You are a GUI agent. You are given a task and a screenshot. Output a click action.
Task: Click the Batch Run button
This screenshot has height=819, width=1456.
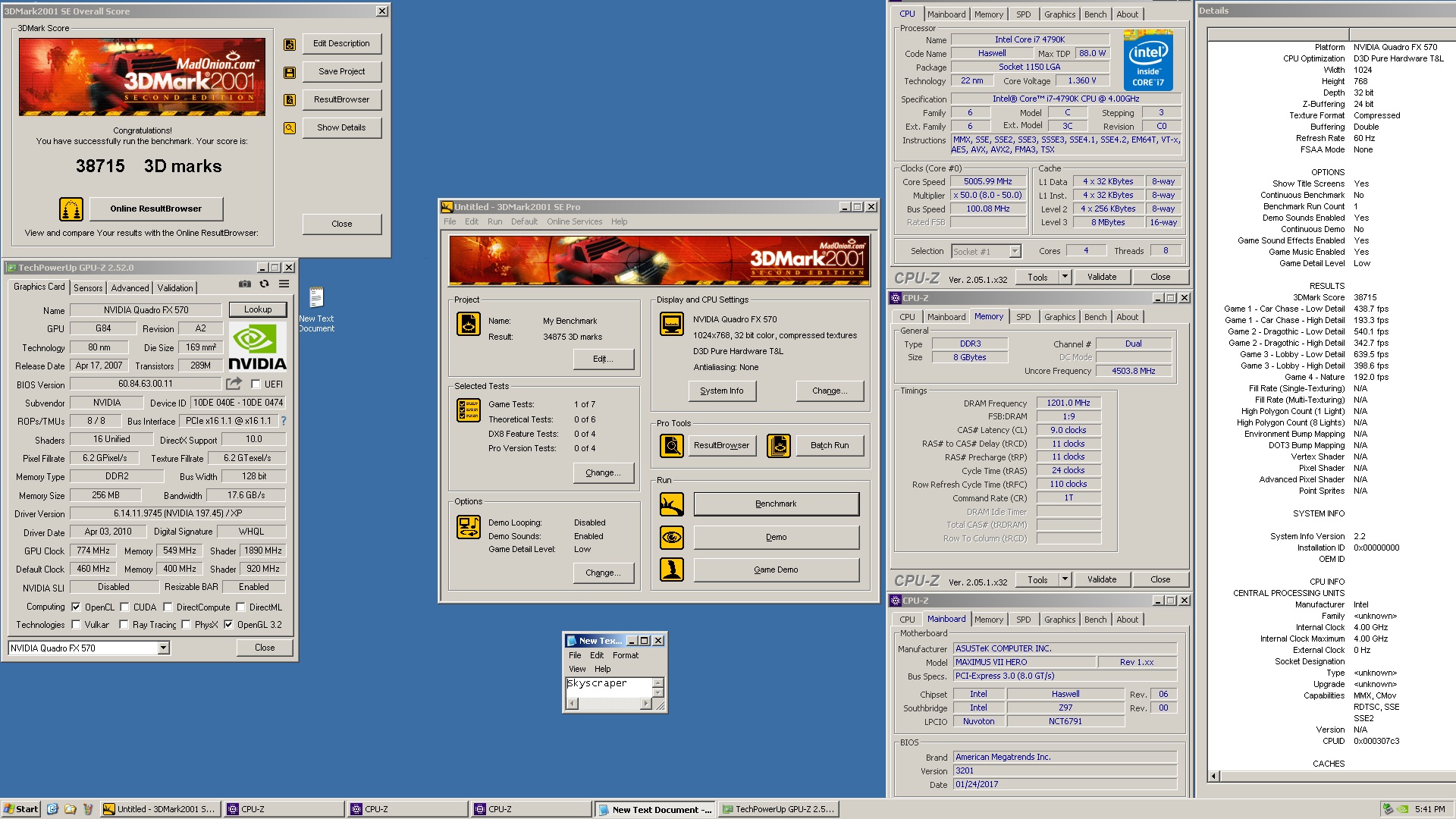pyautogui.click(x=830, y=446)
